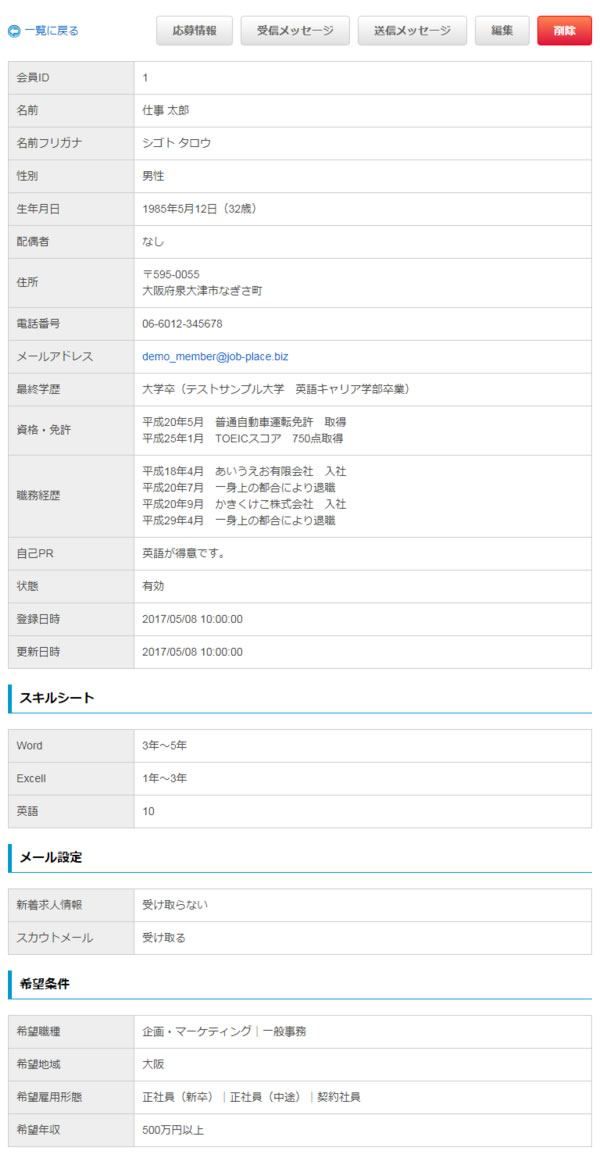Select the furigana value シゴト タロウ
Screen dimensions: 600x1155
pos(177,143)
